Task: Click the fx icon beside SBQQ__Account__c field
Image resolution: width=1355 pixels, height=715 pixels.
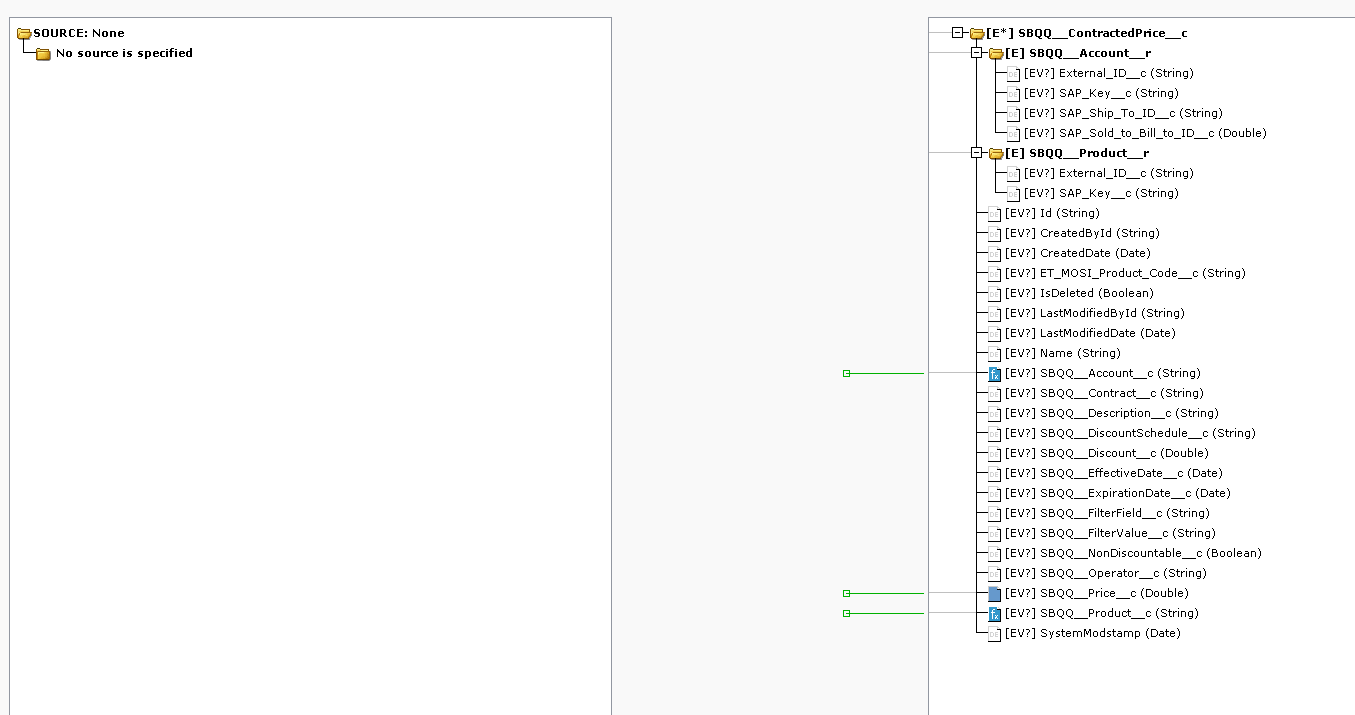Action: 994,374
